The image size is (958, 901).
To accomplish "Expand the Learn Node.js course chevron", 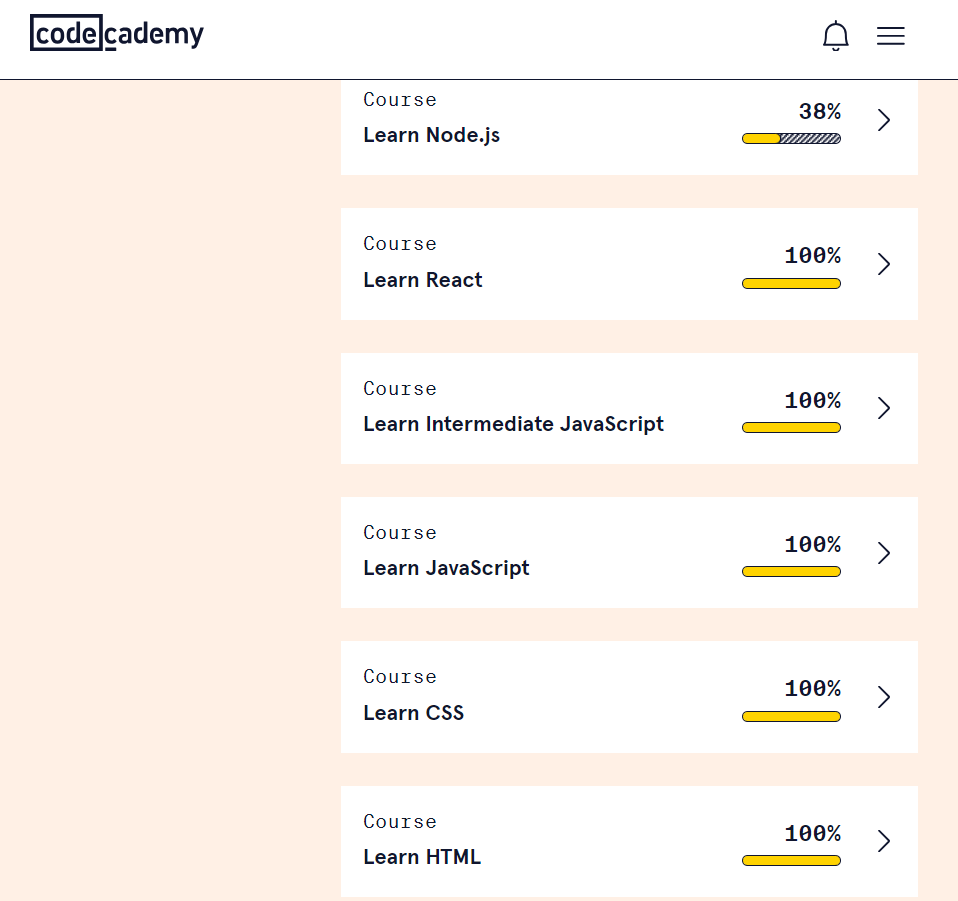I will coord(883,120).
